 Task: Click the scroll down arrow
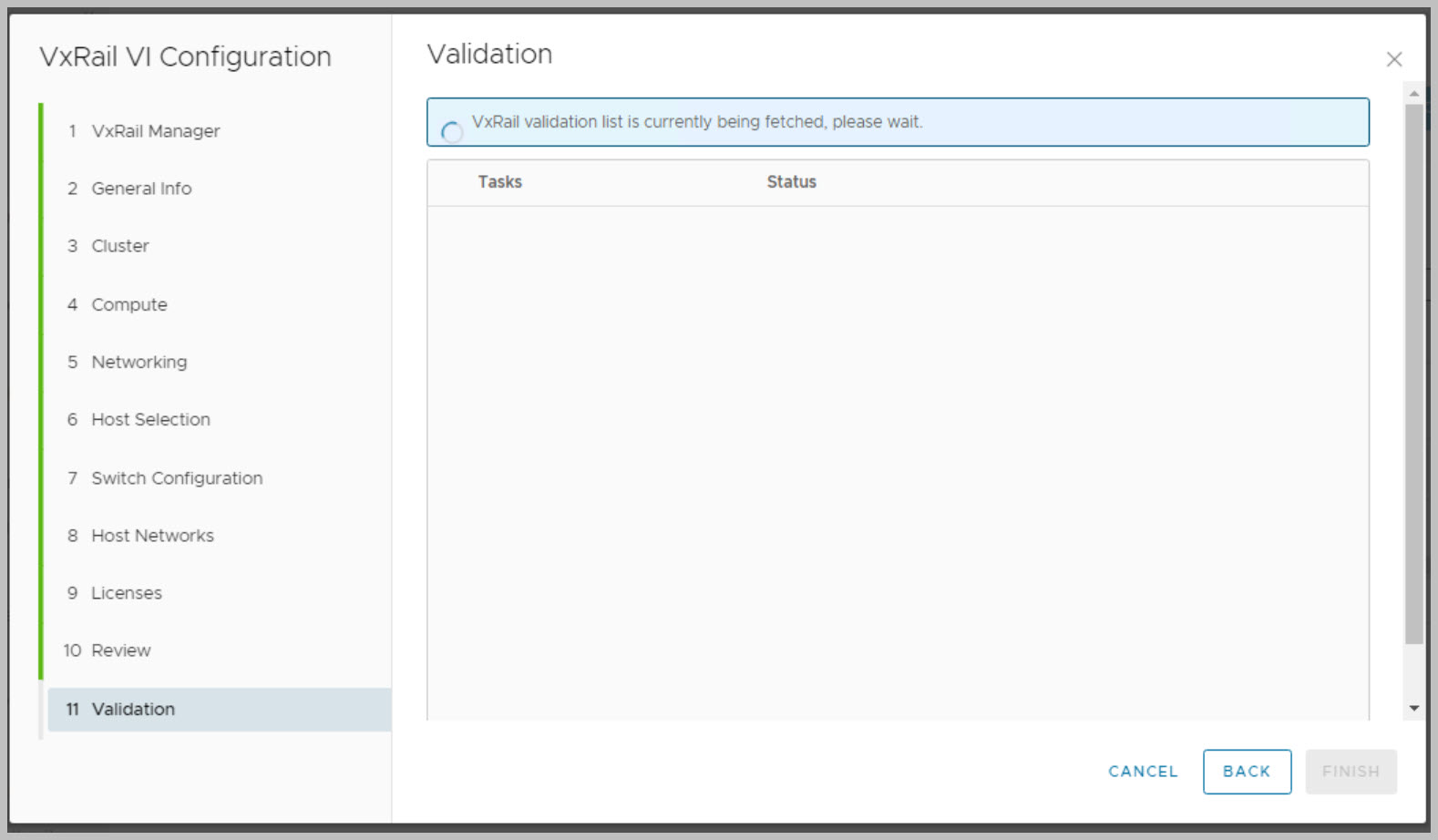click(1413, 708)
